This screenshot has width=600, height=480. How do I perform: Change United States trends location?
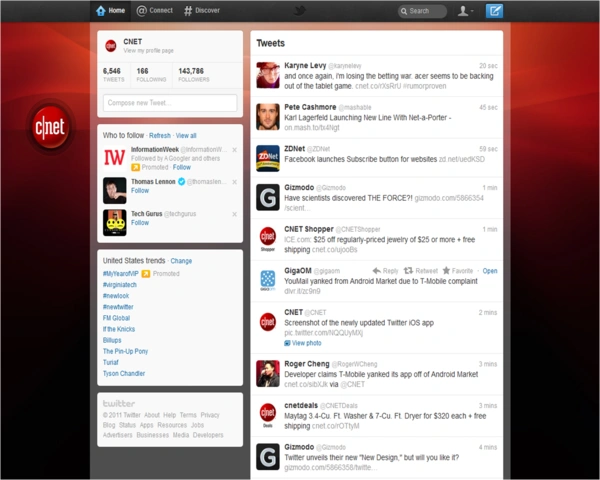coord(181,261)
